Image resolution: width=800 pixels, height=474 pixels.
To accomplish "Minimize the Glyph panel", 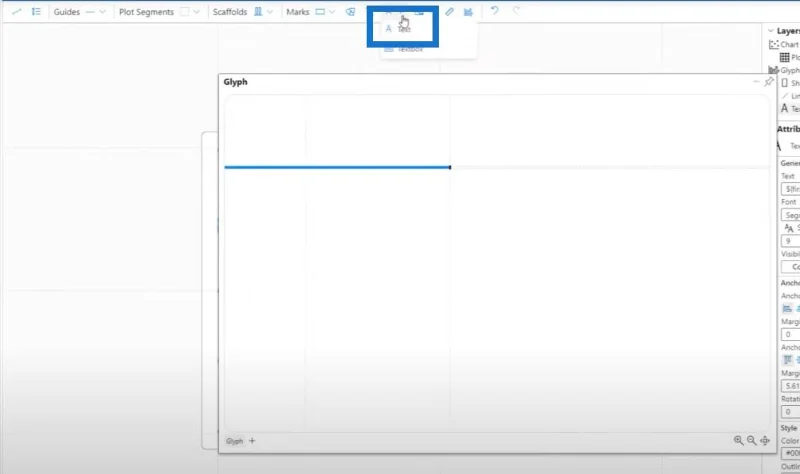I will click(x=756, y=82).
